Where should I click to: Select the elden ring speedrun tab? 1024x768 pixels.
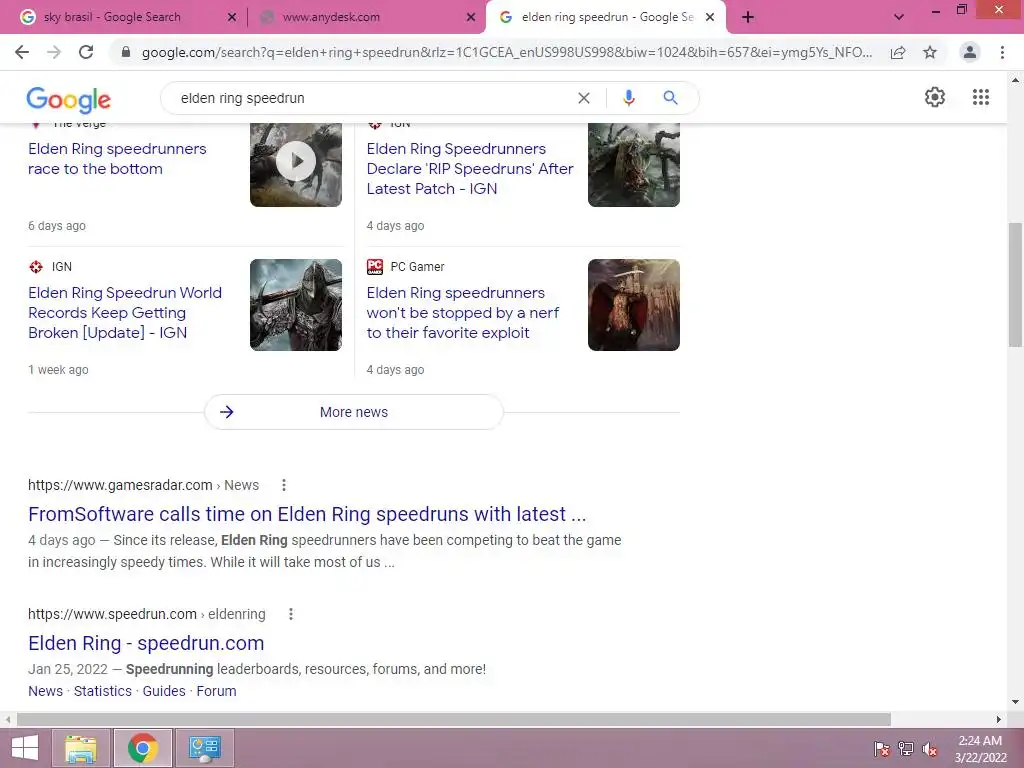[606, 17]
